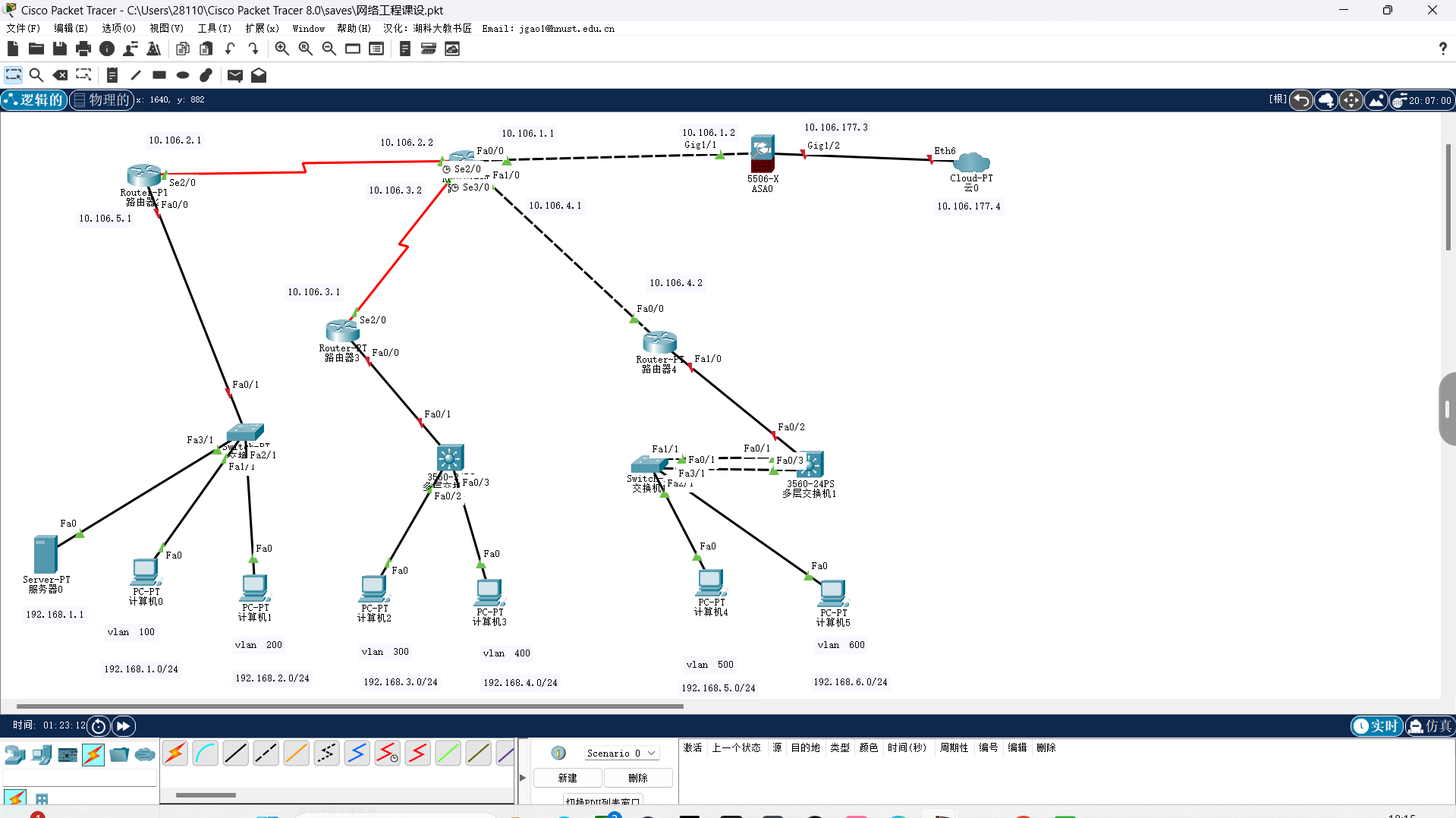Open the 选项(O) menu
Screen dimensions: 1456x818
[118, 28]
